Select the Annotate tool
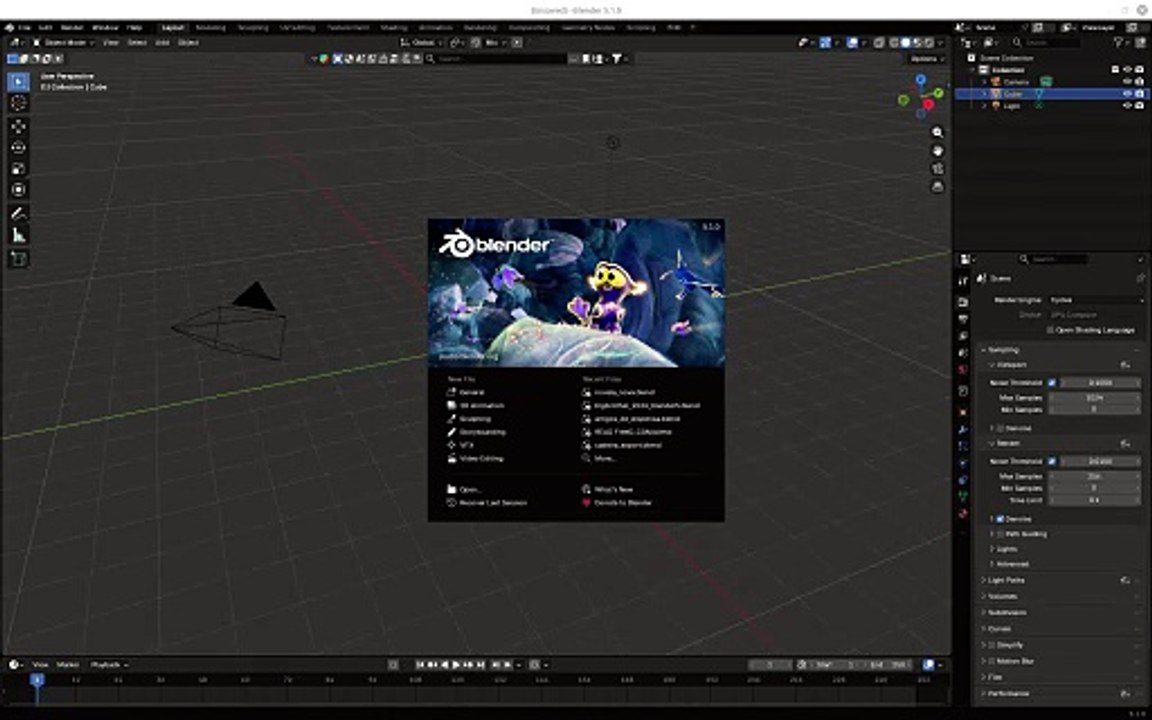 click(18, 214)
